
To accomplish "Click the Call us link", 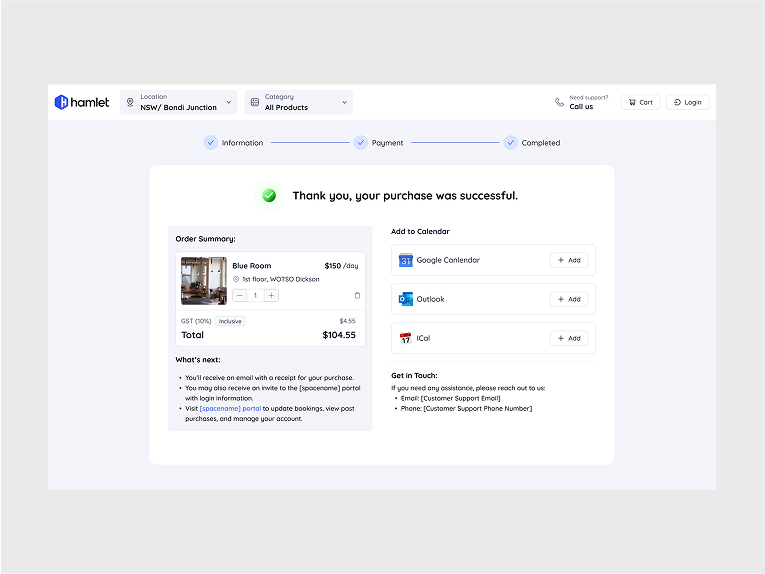I will pyautogui.click(x=581, y=107).
